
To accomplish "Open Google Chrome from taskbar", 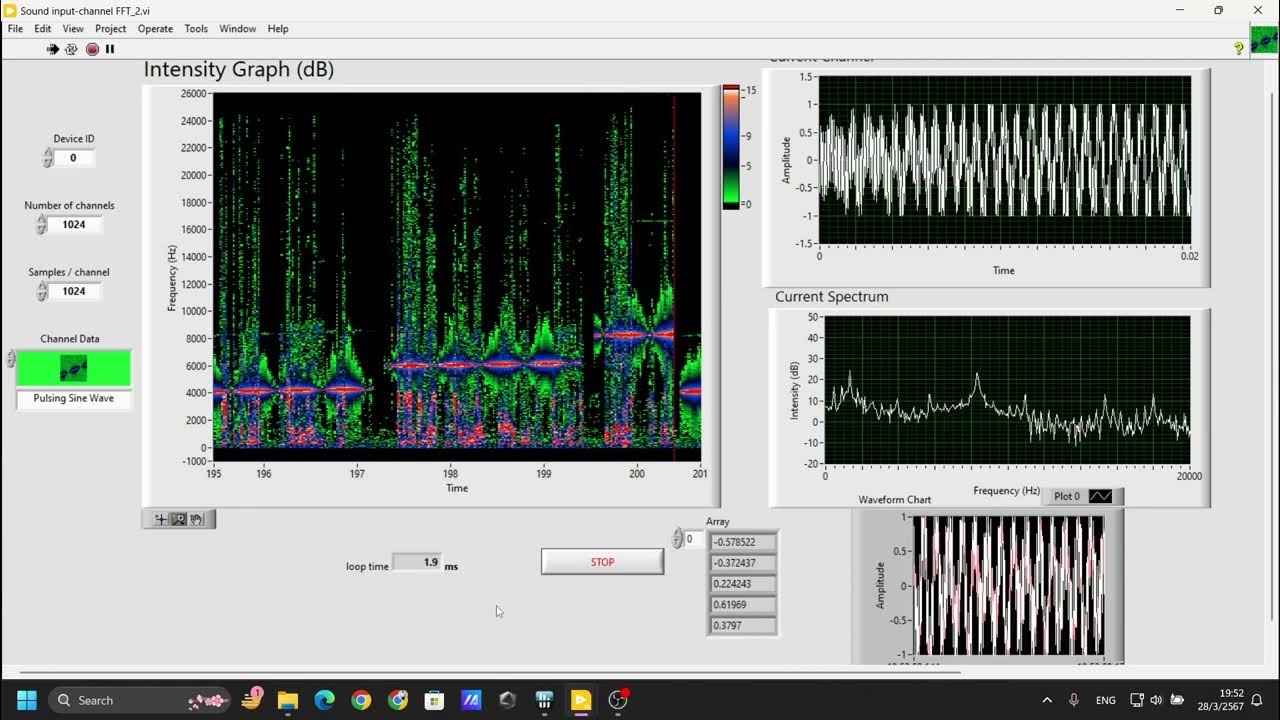I will tap(361, 700).
